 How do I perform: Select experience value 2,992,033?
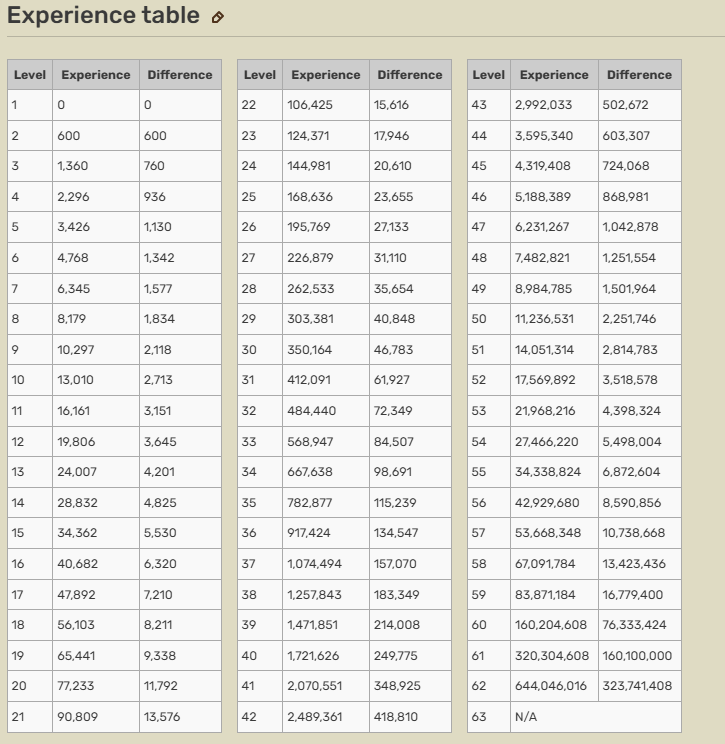[x=543, y=105]
